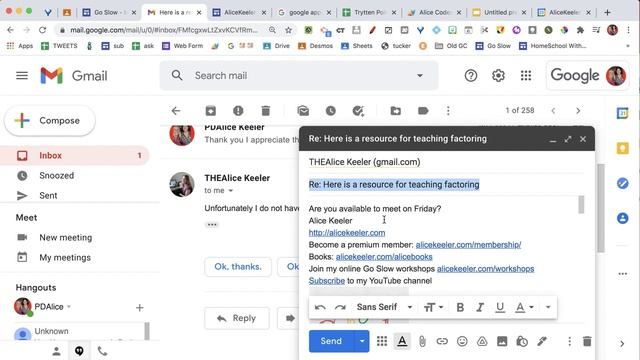Attach files with the paperclip icon

[x=422, y=341]
